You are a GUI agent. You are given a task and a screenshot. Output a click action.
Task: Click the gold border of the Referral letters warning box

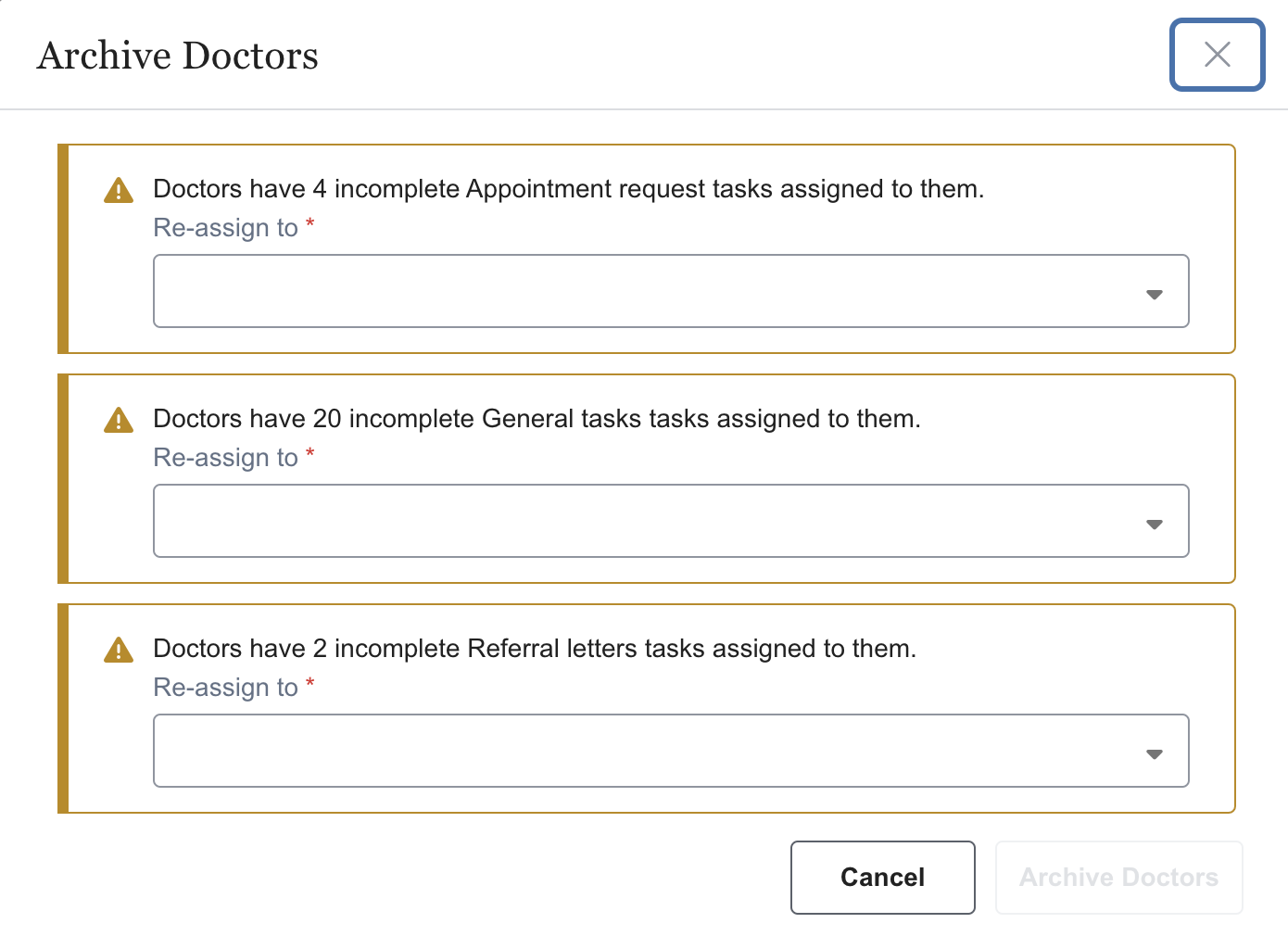pyautogui.click(x=63, y=707)
